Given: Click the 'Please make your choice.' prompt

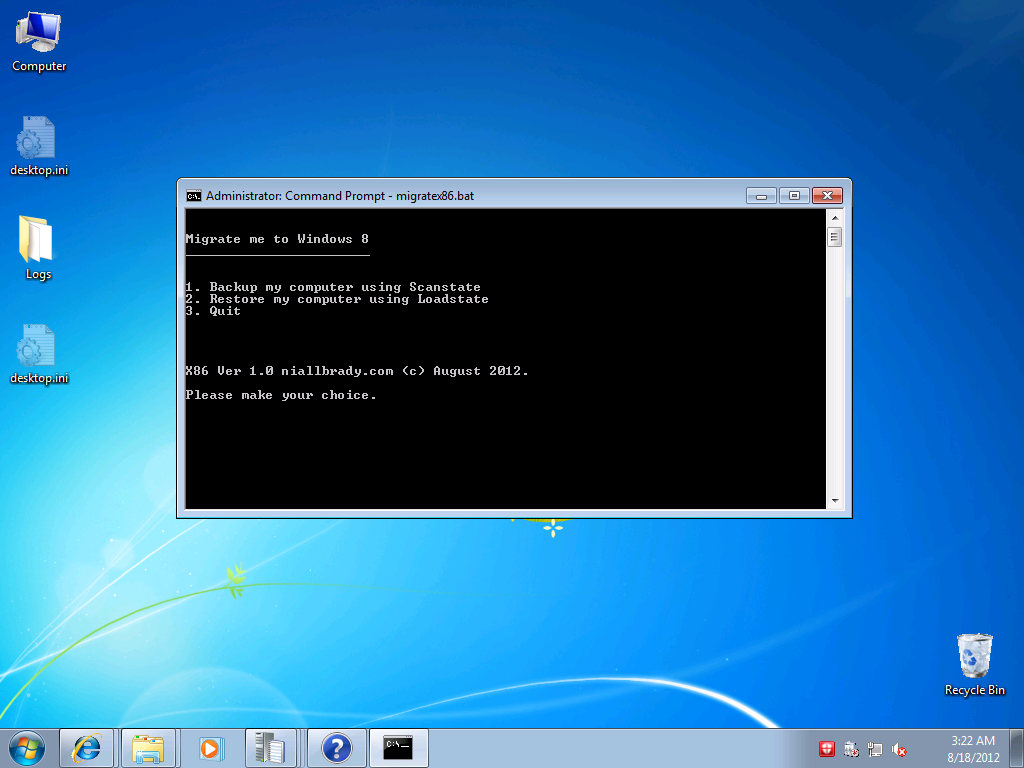Looking at the screenshot, I should (x=281, y=395).
